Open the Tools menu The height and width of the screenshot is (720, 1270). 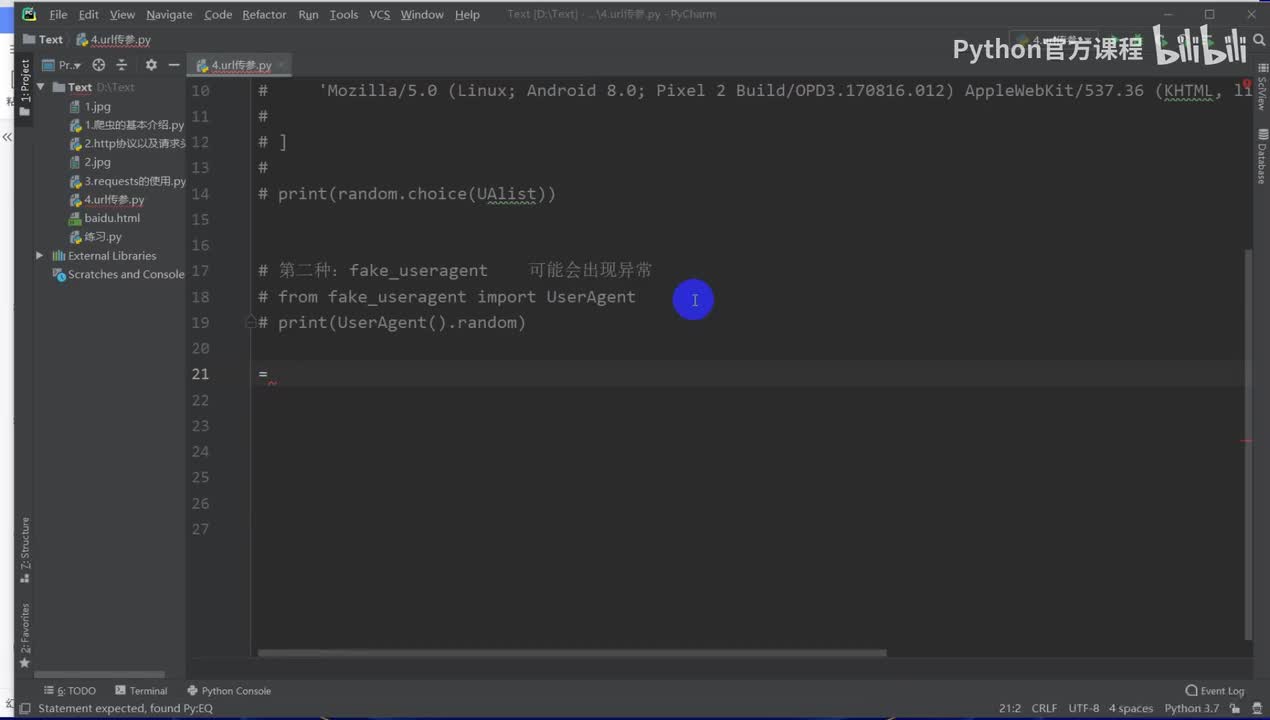(343, 15)
